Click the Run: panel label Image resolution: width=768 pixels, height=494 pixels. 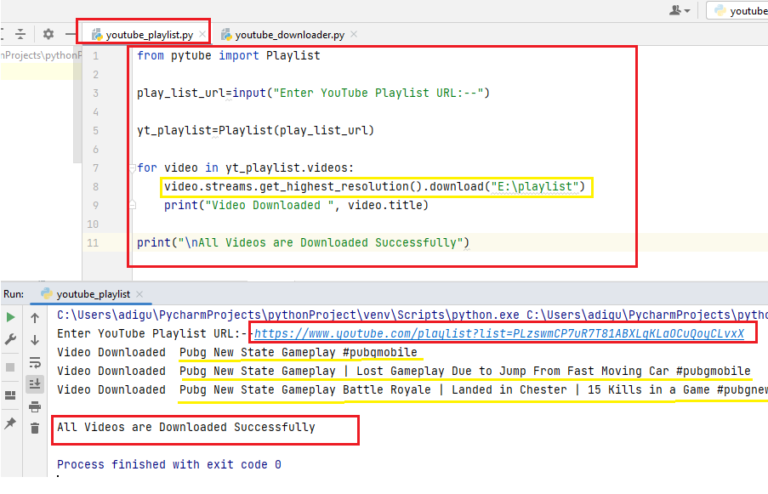[x=13, y=294]
